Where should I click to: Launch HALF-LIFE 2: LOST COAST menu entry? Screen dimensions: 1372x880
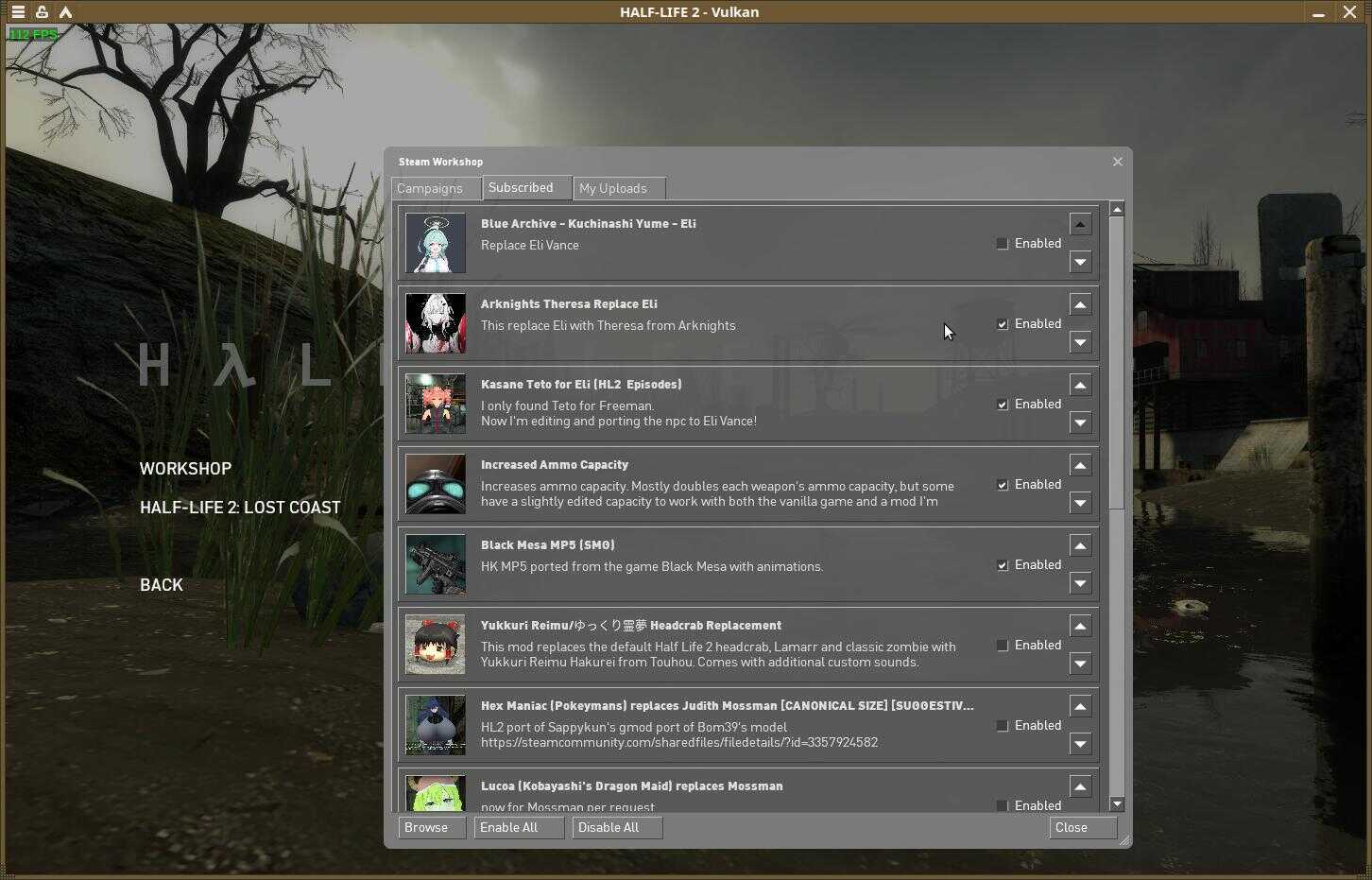coord(240,508)
